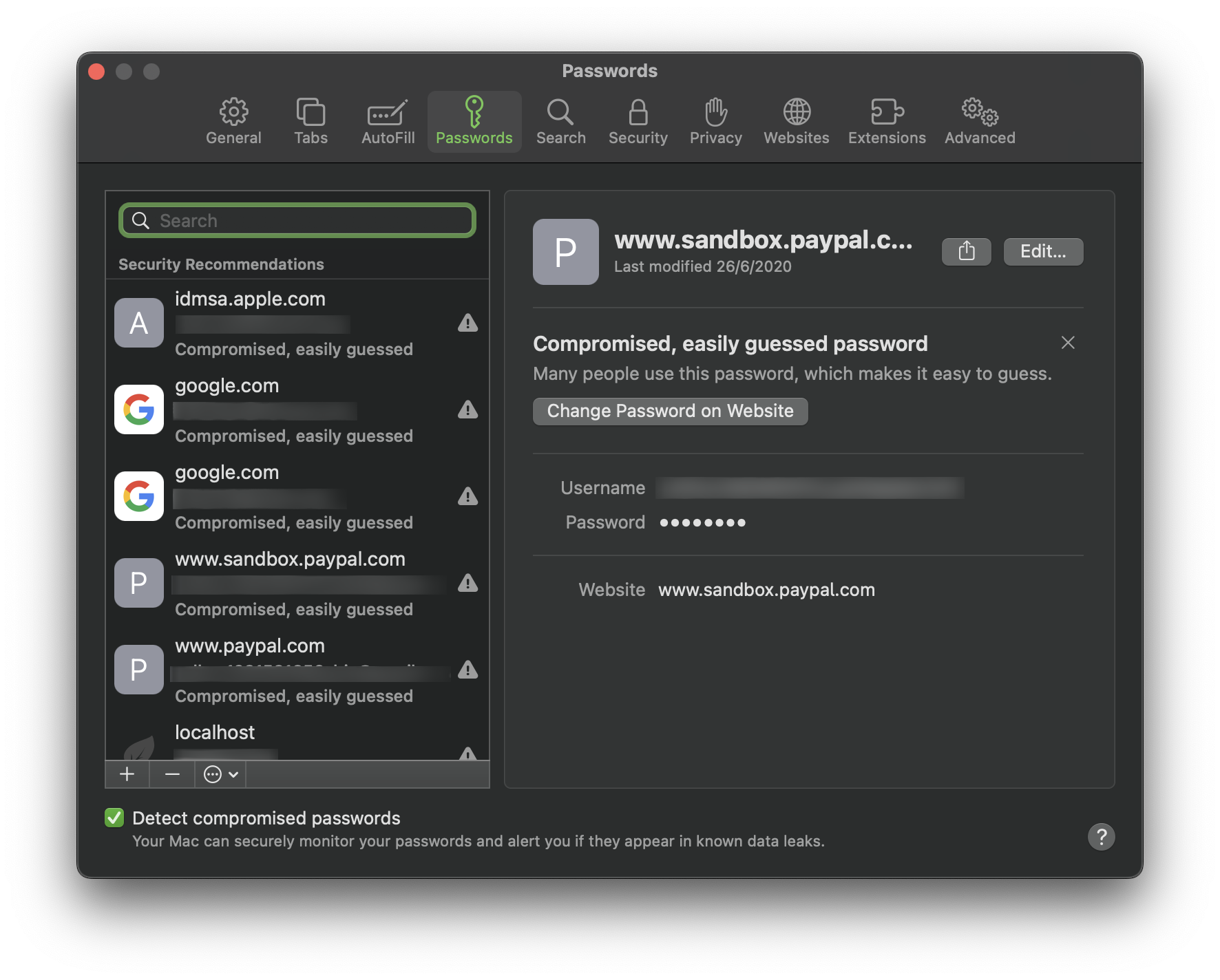
Task: Open the General preferences tab
Action: [x=233, y=122]
